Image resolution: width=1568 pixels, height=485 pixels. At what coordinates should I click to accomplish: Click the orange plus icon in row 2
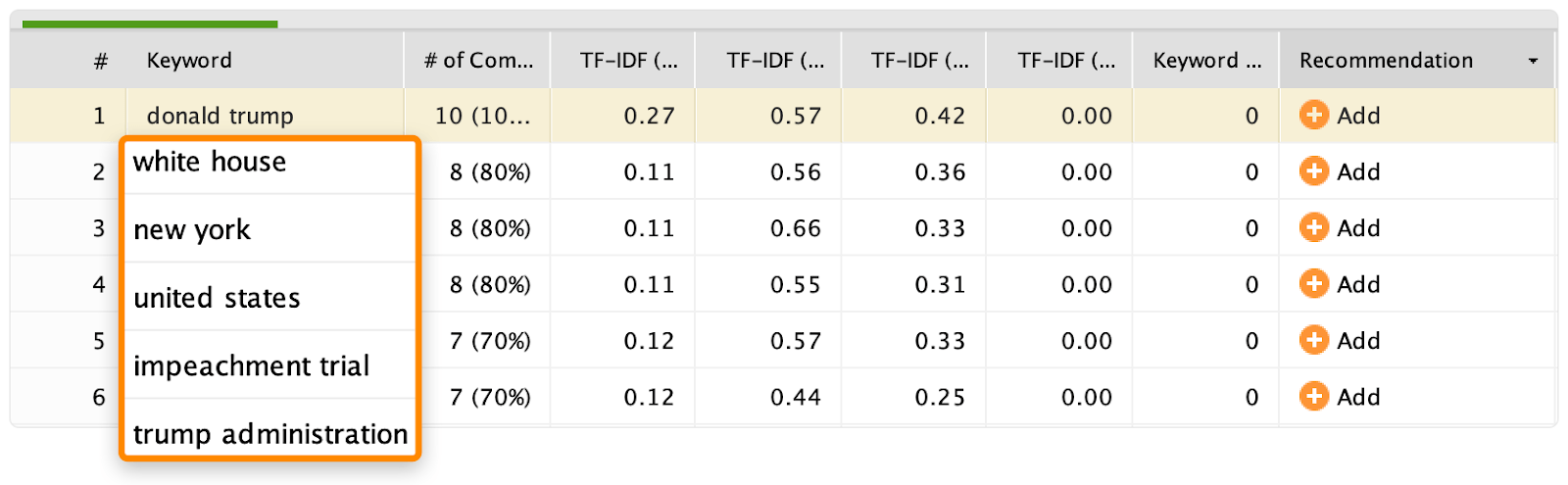coord(1313,171)
